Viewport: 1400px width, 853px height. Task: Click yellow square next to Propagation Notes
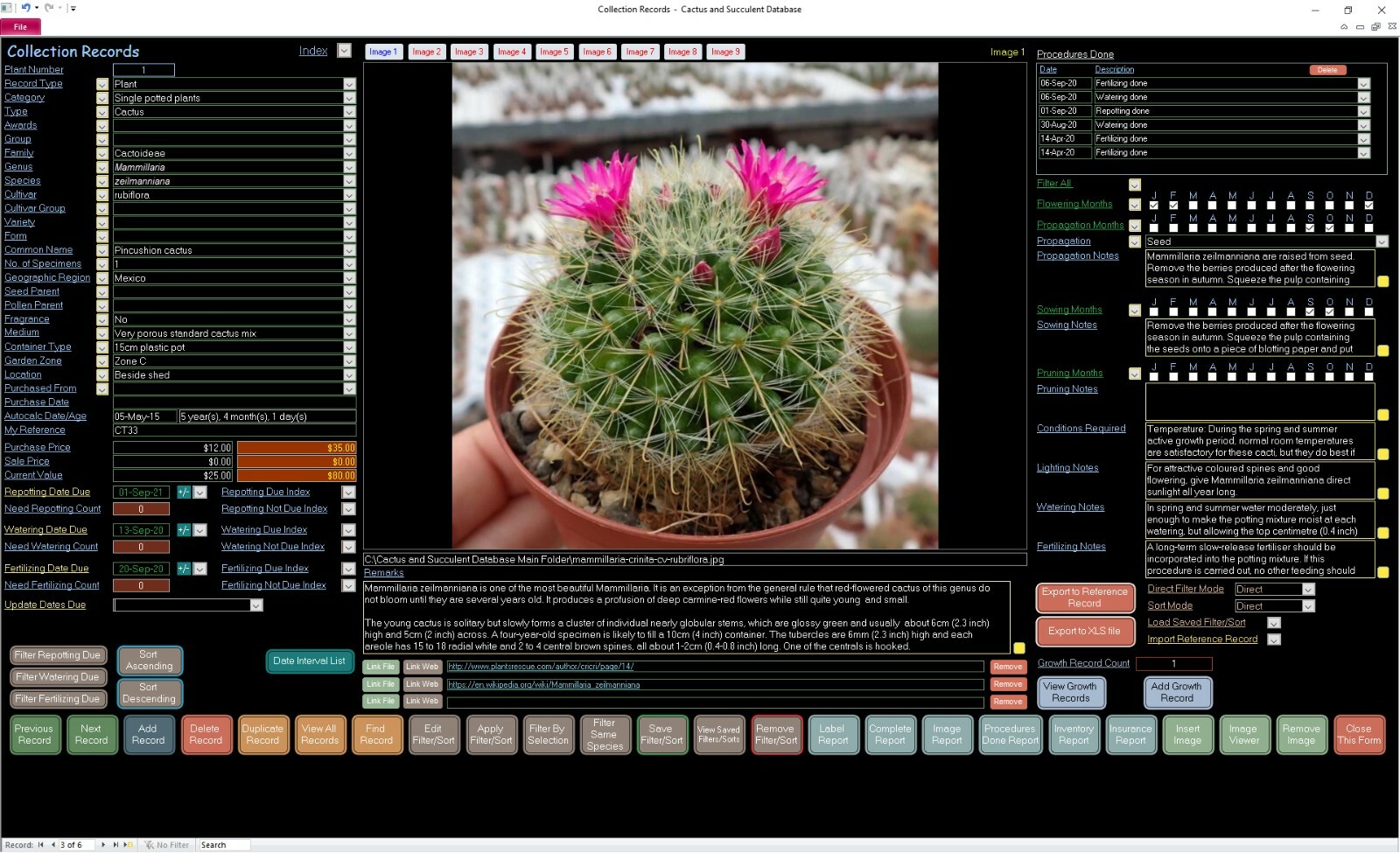(x=1383, y=282)
